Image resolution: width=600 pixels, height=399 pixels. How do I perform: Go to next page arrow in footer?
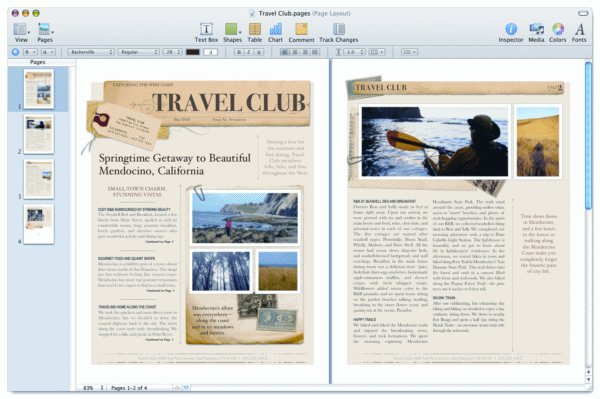coord(186,388)
